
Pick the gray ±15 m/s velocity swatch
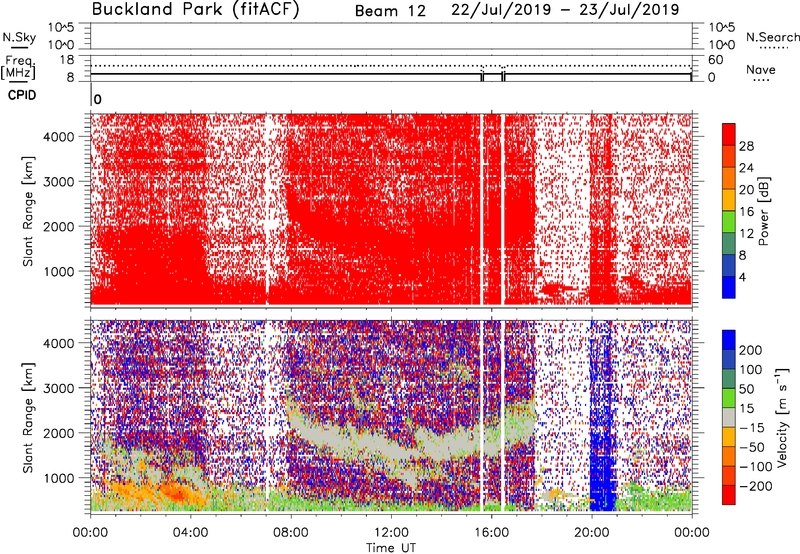point(729,417)
